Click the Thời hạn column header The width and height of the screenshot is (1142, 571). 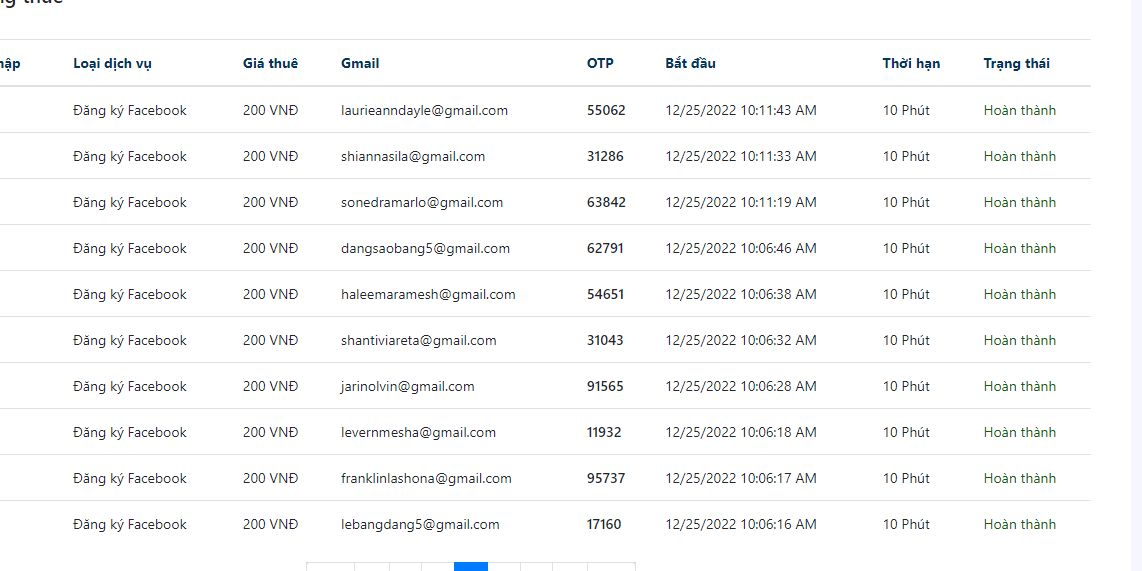point(911,63)
